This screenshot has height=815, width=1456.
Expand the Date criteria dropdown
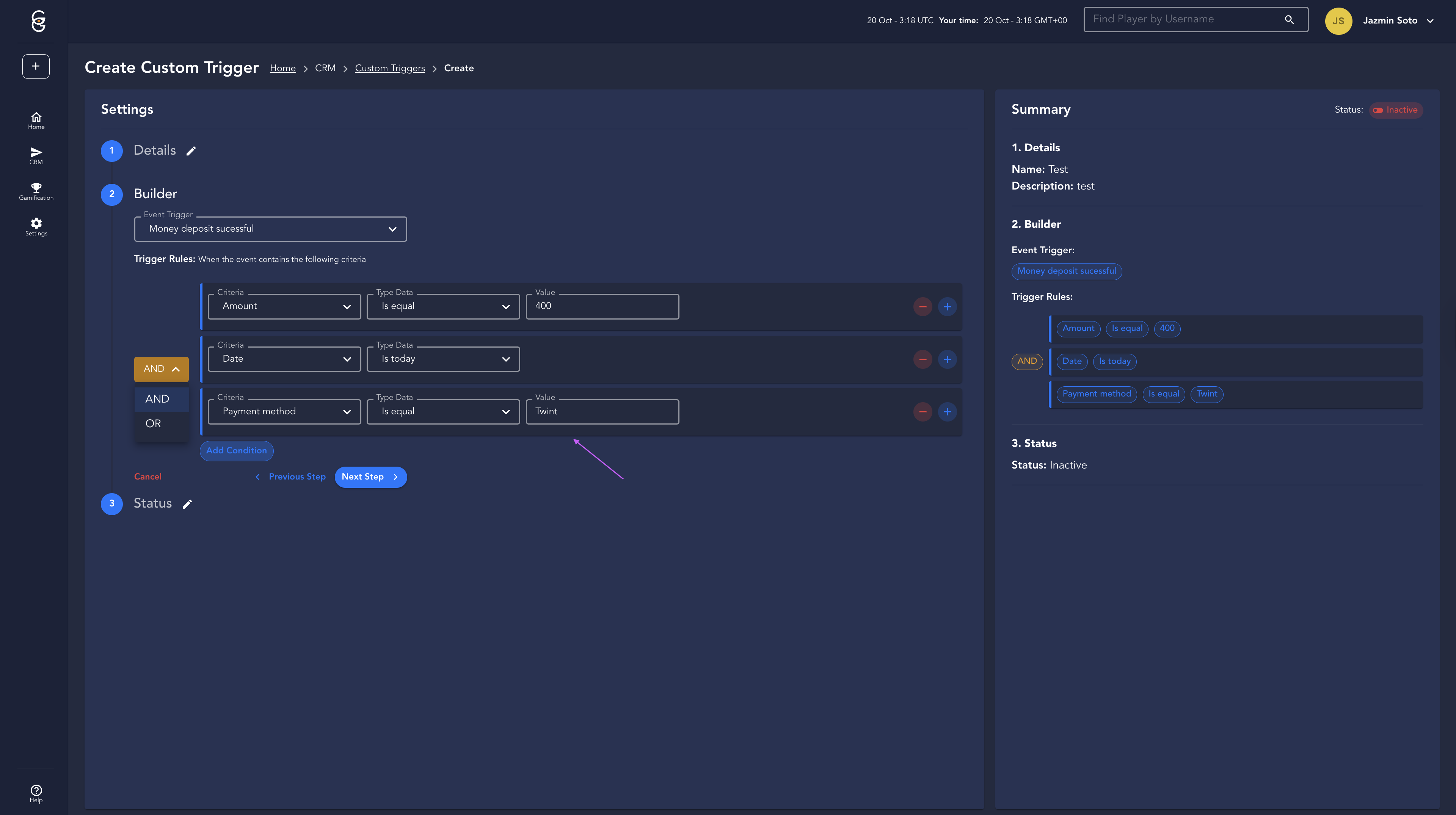pos(284,359)
